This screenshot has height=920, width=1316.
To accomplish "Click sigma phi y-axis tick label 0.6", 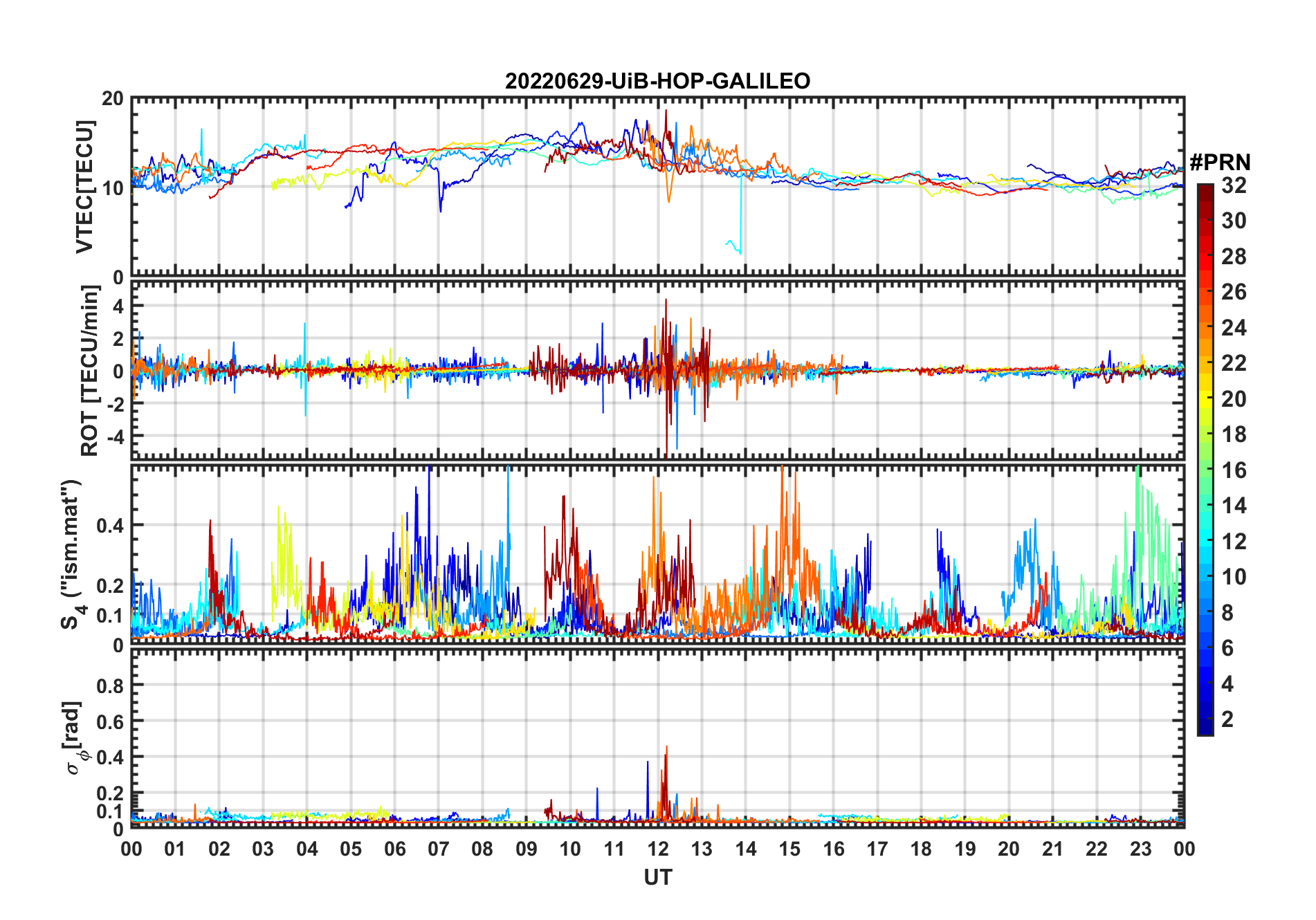I will pyautogui.click(x=110, y=721).
